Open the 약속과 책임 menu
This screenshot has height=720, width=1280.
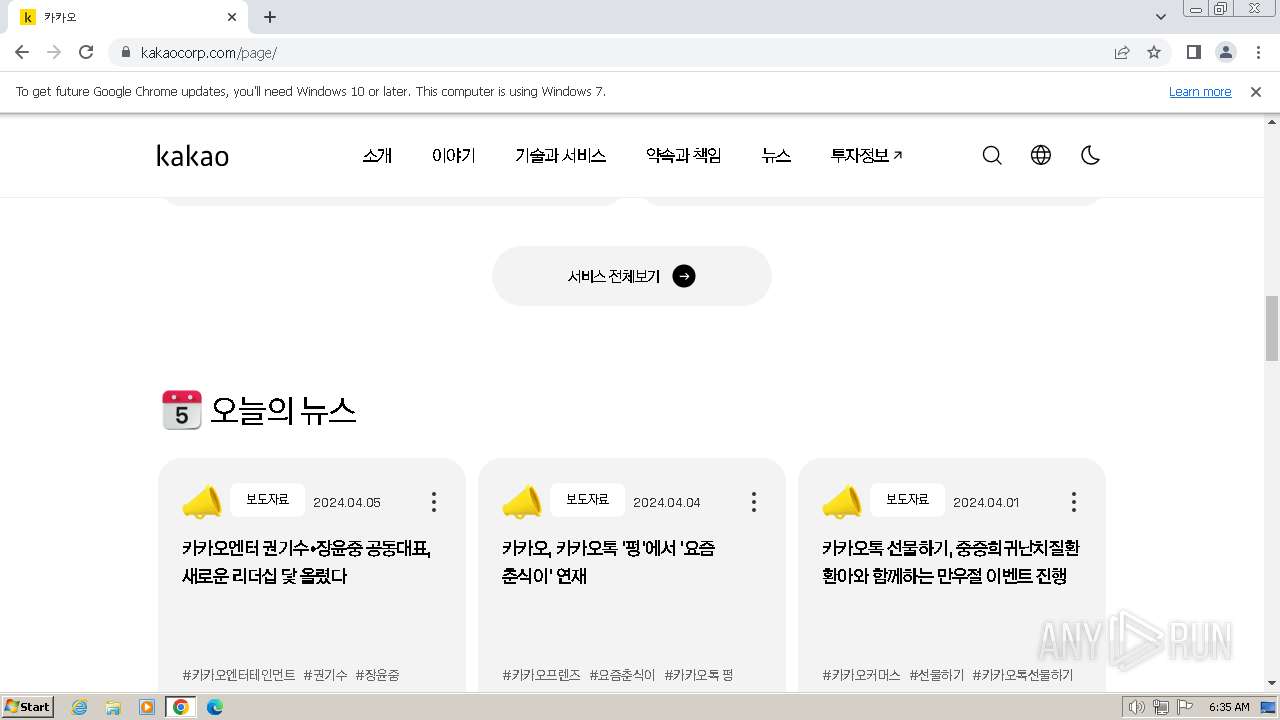tap(684, 155)
